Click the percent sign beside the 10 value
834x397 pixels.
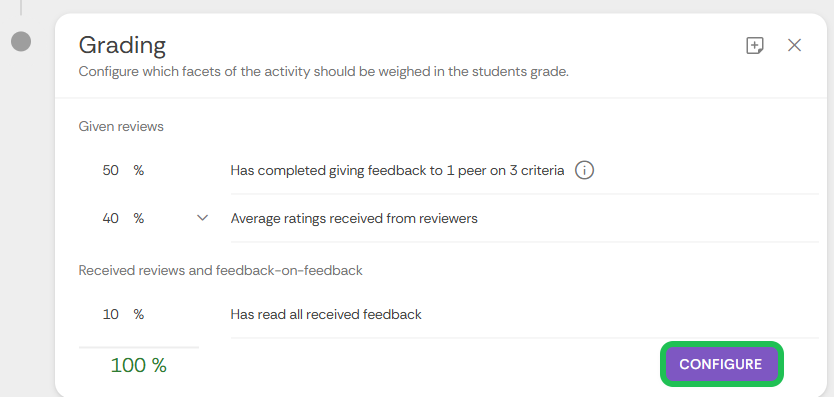tap(139, 314)
